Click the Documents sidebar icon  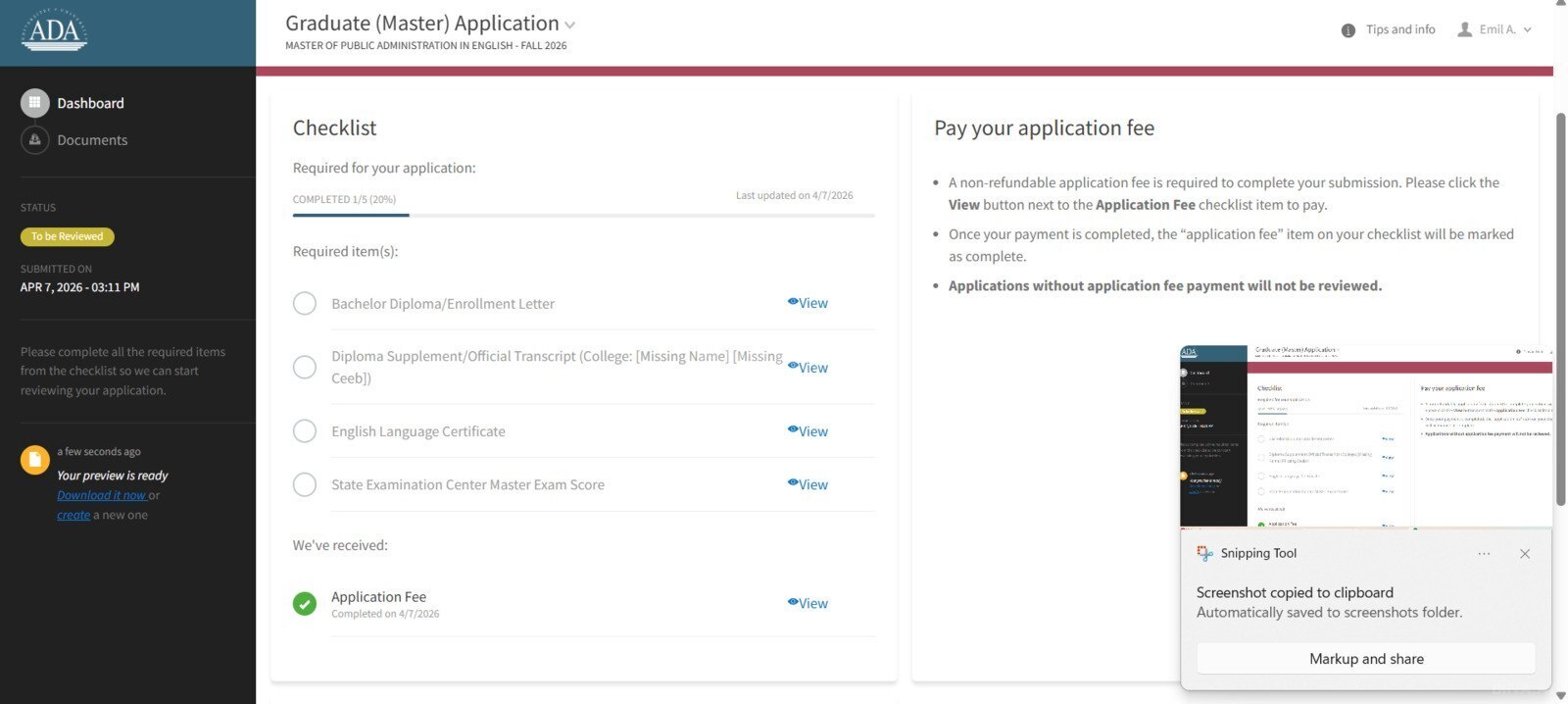click(34, 140)
